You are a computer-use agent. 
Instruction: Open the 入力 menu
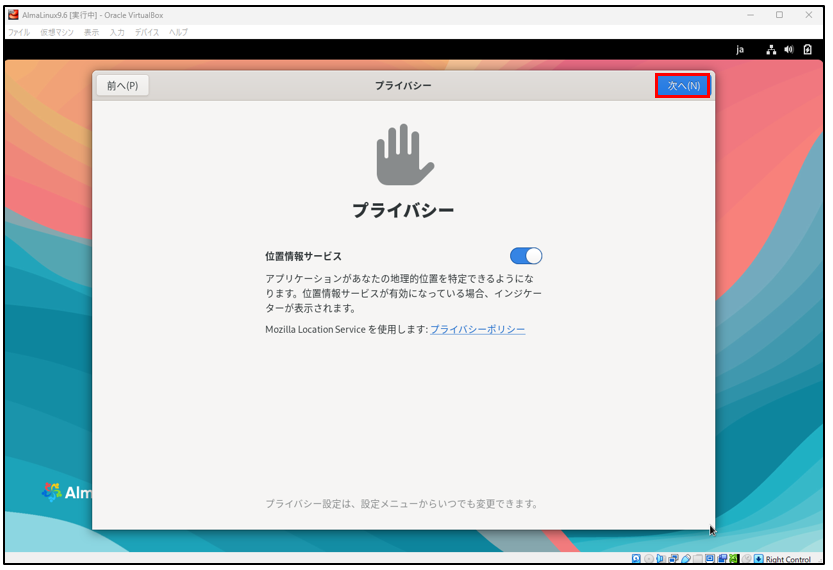(x=117, y=32)
